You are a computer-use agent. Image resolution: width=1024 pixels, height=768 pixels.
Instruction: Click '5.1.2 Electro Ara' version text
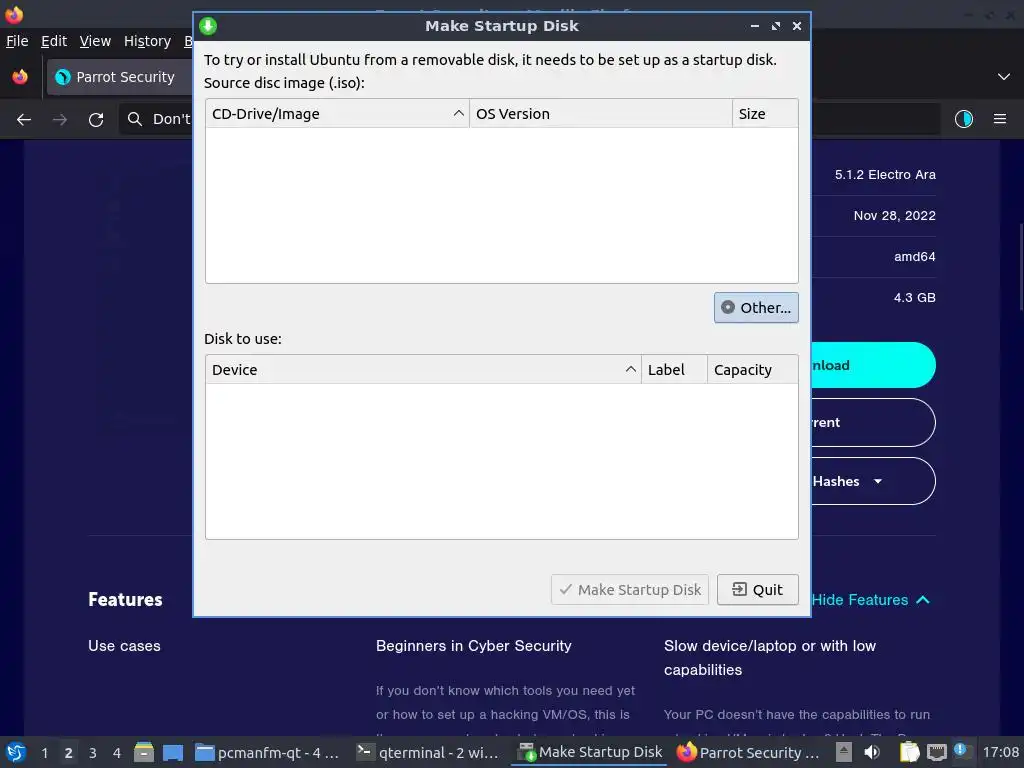pyautogui.click(x=885, y=174)
